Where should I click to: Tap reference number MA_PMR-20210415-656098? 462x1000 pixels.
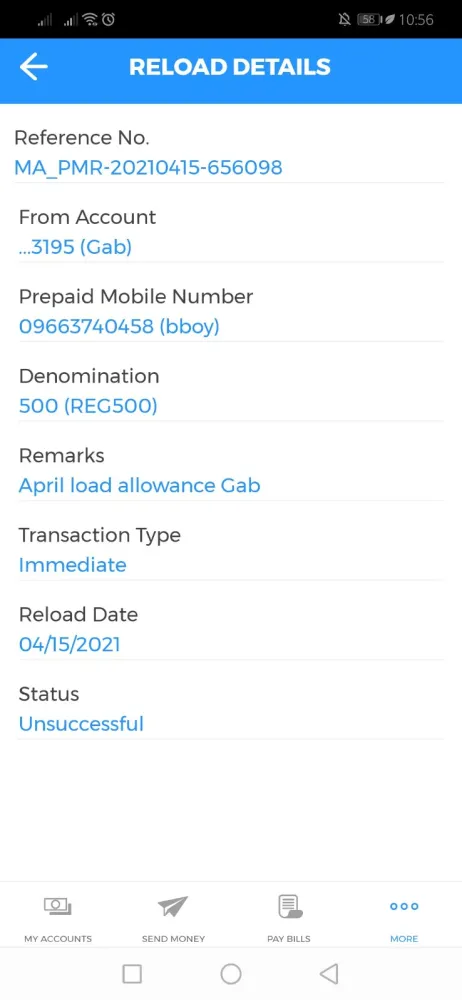point(148,168)
